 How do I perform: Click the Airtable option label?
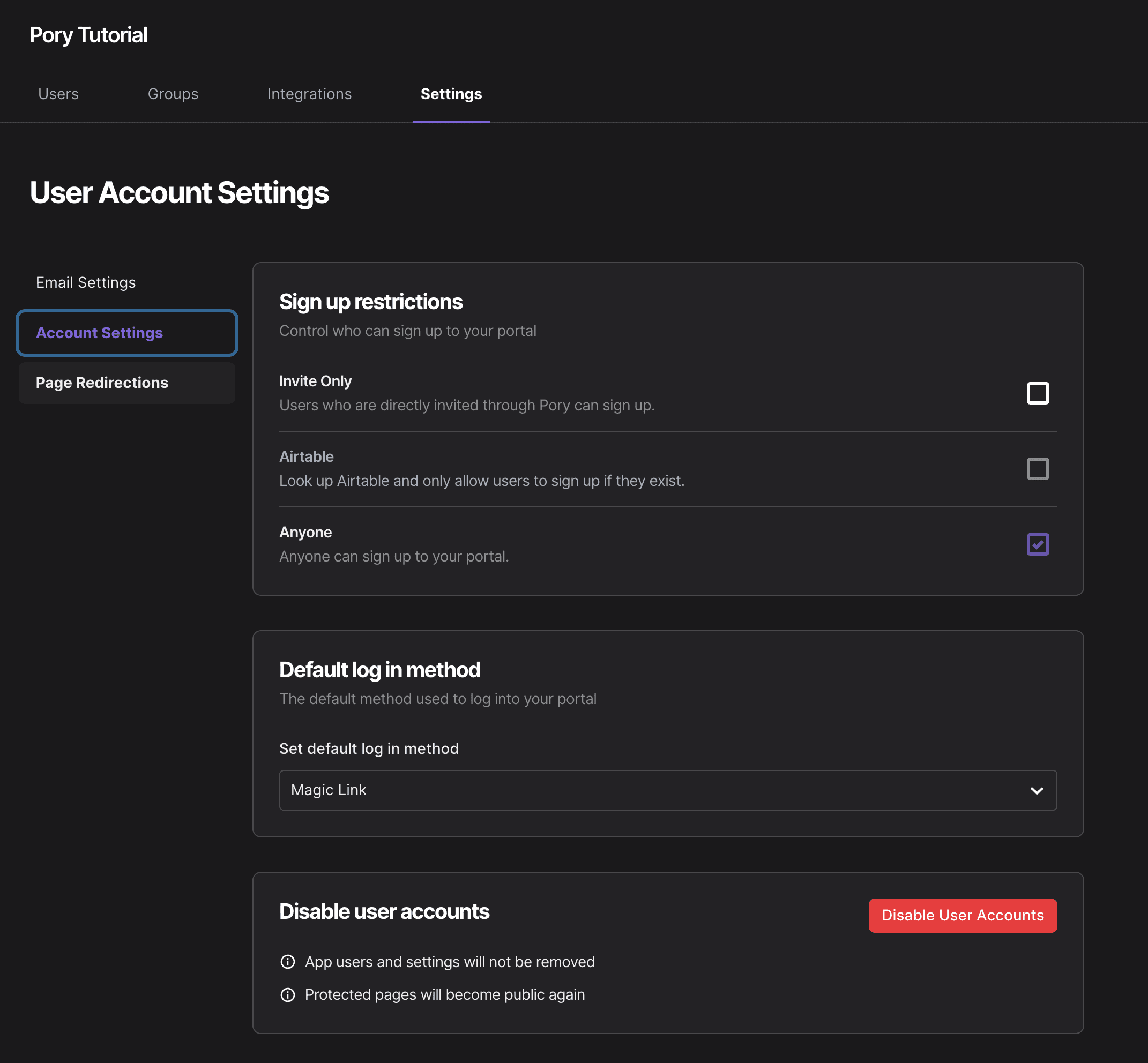point(306,456)
